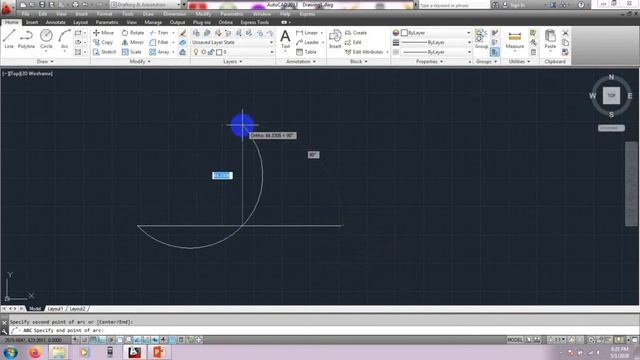Activate the Fillet command
Viewport: 640px width, 360px height.
tap(159, 42)
